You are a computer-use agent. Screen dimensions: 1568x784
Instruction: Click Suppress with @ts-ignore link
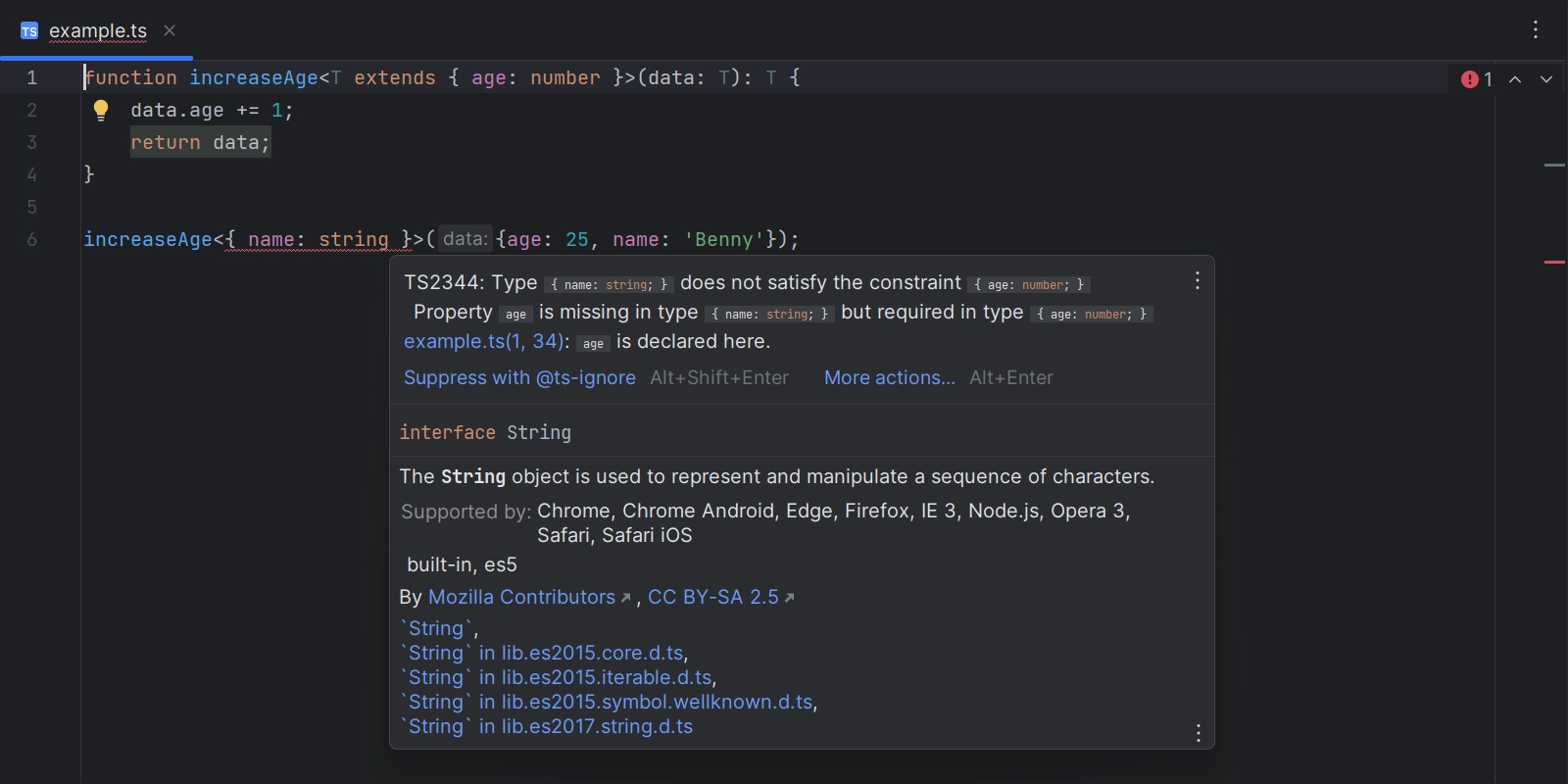pos(519,377)
